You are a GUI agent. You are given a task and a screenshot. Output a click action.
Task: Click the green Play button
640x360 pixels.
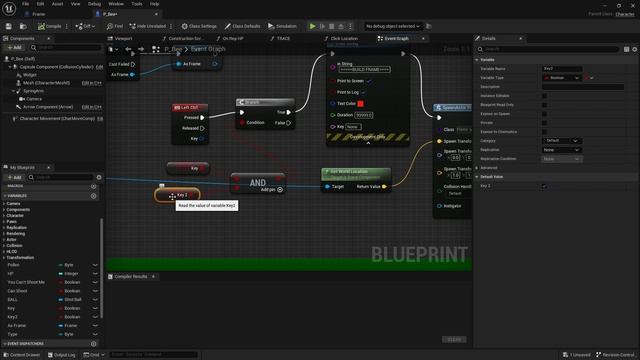pyautogui.click(x=312, y=26)
